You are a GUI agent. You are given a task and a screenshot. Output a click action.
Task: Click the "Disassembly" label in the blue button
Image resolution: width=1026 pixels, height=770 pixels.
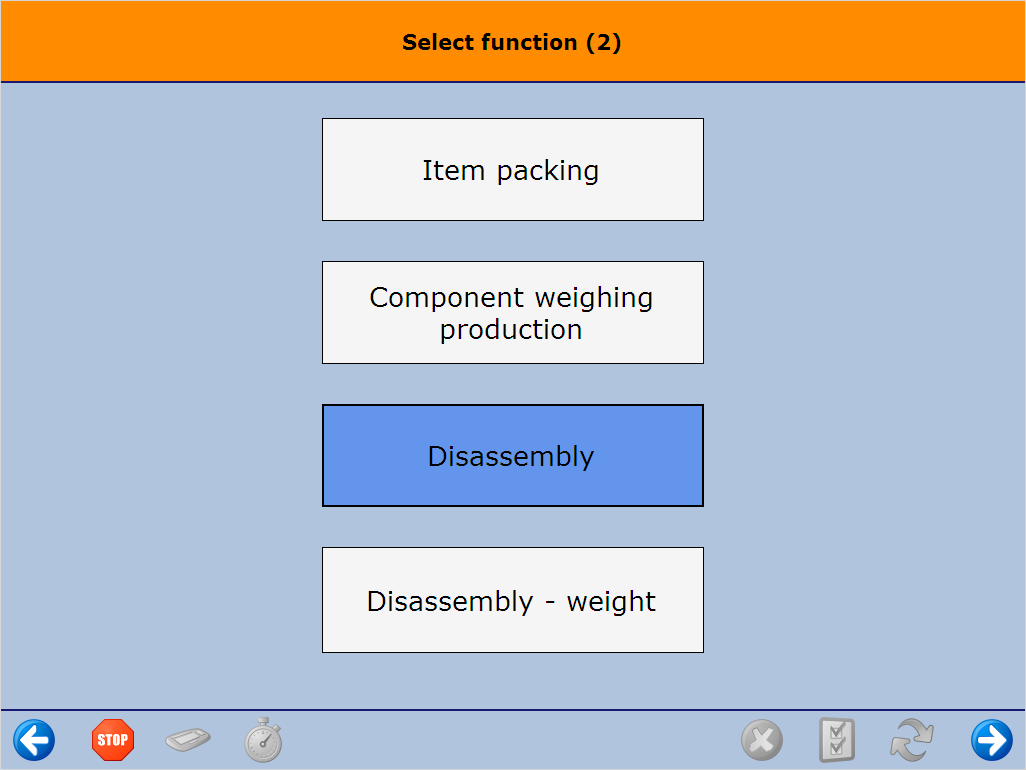point(511,456)
